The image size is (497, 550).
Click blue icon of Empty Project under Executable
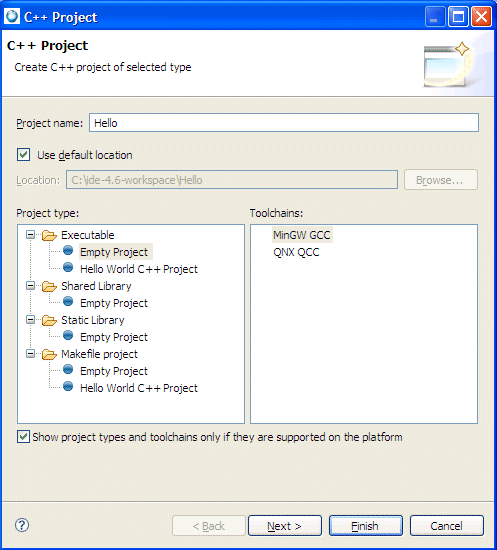[x=68, y=250]
